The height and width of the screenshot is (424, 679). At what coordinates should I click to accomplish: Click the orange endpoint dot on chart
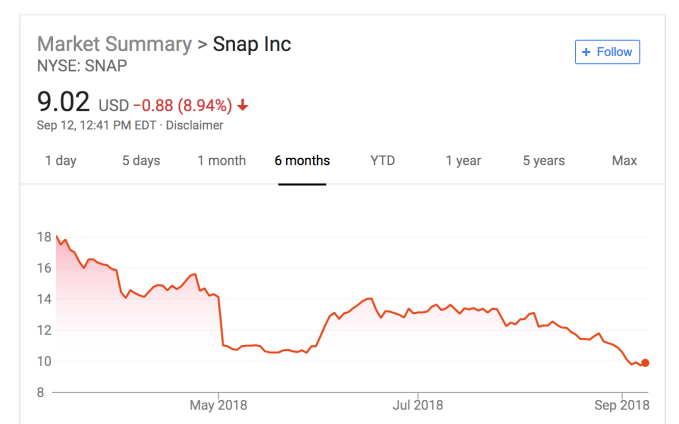coord(646,363)
